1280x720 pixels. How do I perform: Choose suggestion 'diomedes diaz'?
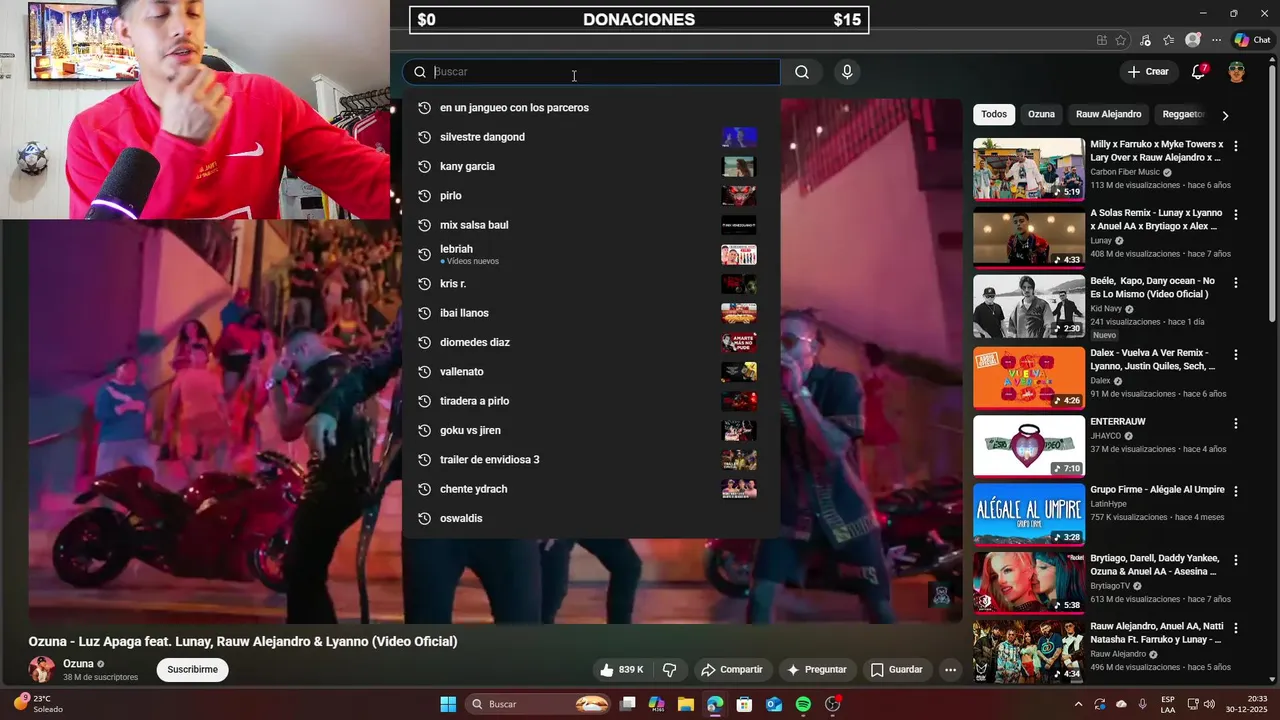point(591,342)
